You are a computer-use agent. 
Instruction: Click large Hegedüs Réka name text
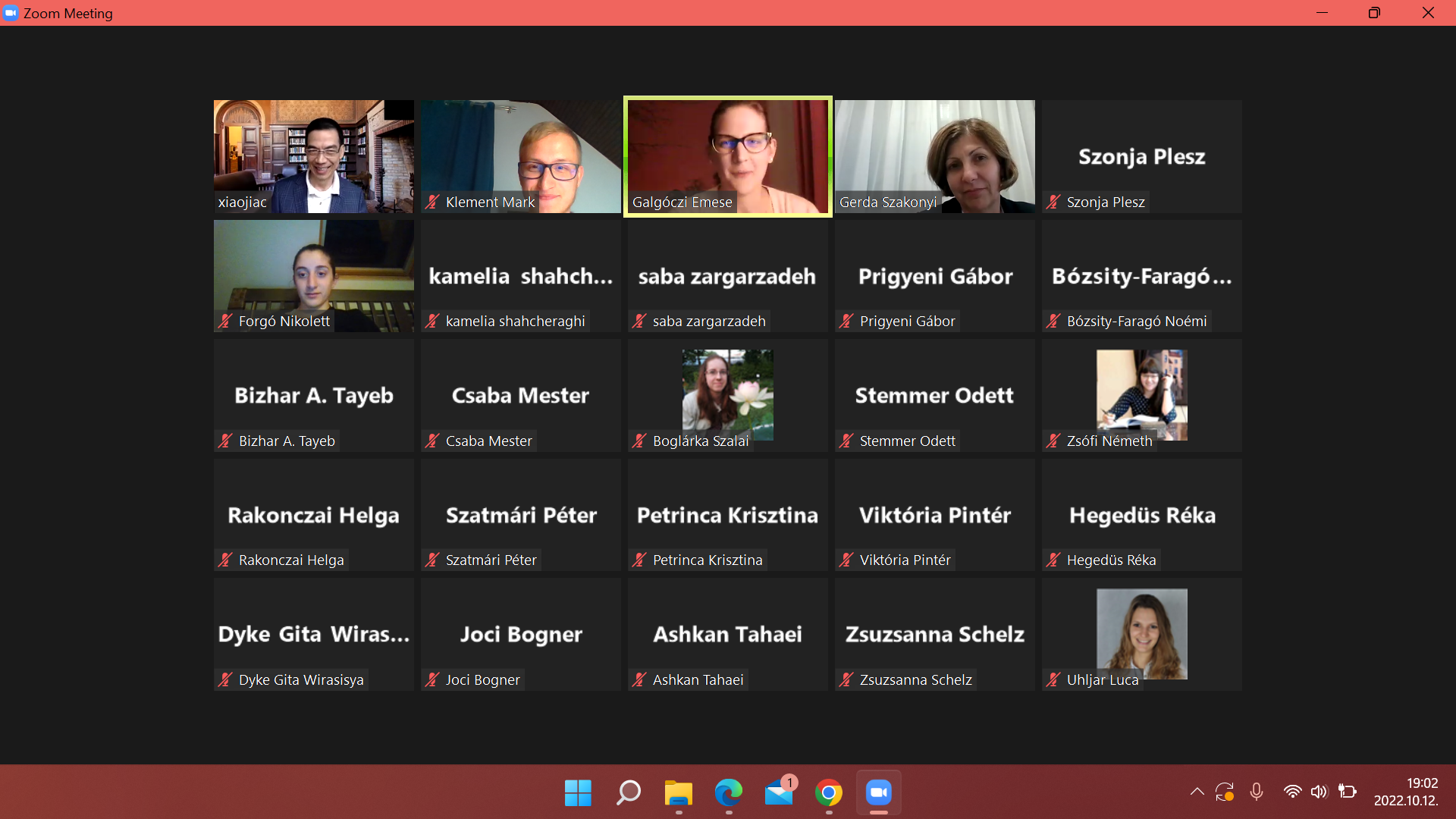1142,516
